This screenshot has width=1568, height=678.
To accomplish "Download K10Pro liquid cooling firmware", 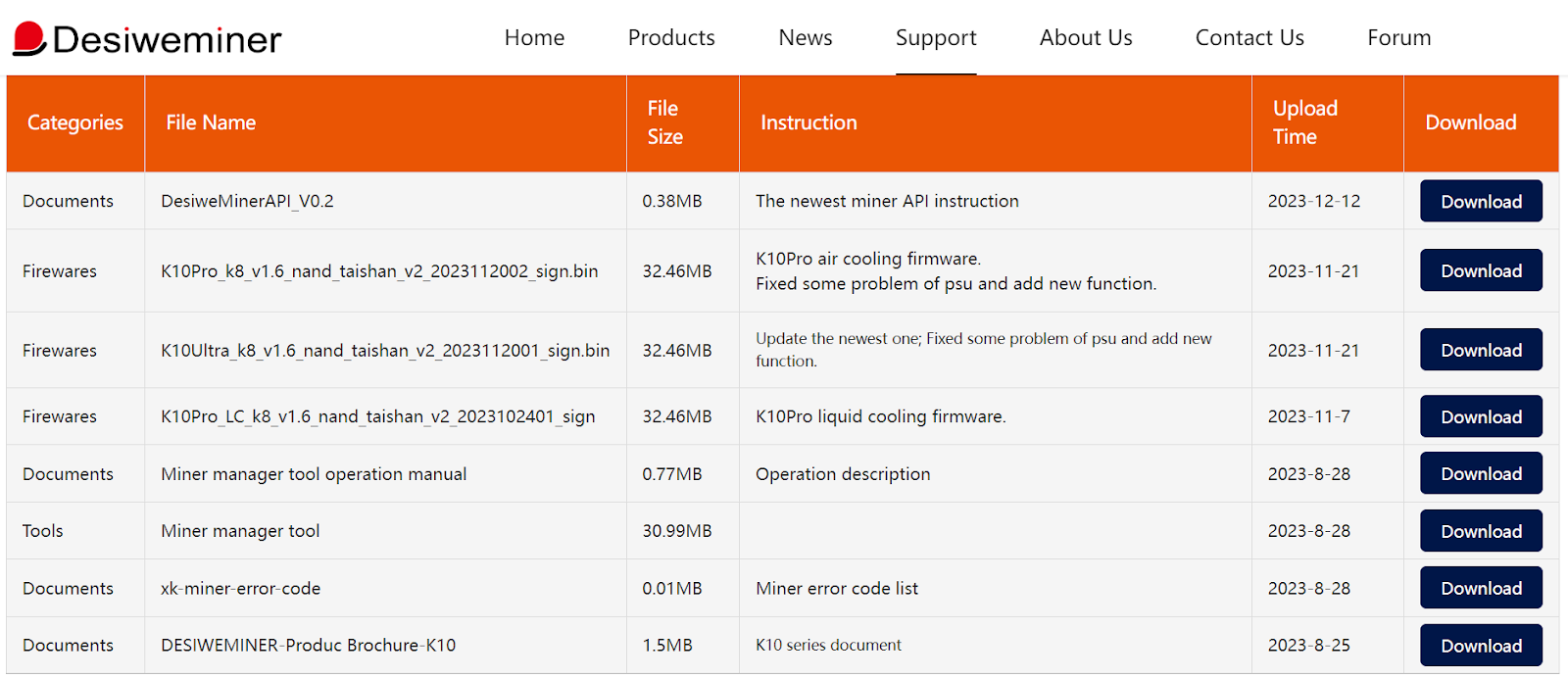I will 1480,416.
